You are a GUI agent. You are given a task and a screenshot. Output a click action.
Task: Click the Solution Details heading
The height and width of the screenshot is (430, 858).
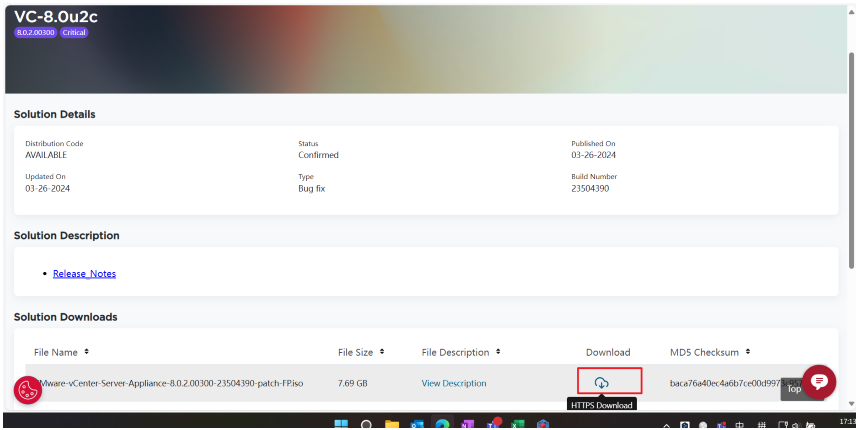pyautogui.click(x=55, y=114)
